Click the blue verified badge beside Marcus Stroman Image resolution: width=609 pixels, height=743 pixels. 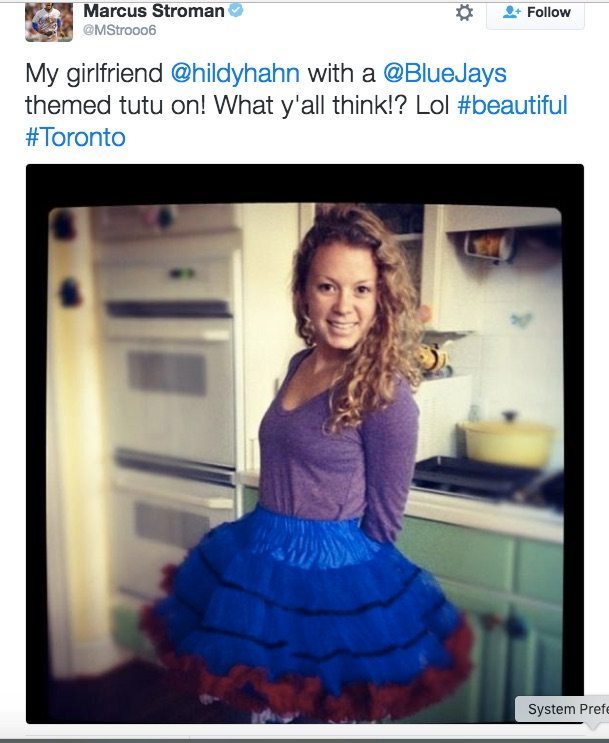(236, 10)
